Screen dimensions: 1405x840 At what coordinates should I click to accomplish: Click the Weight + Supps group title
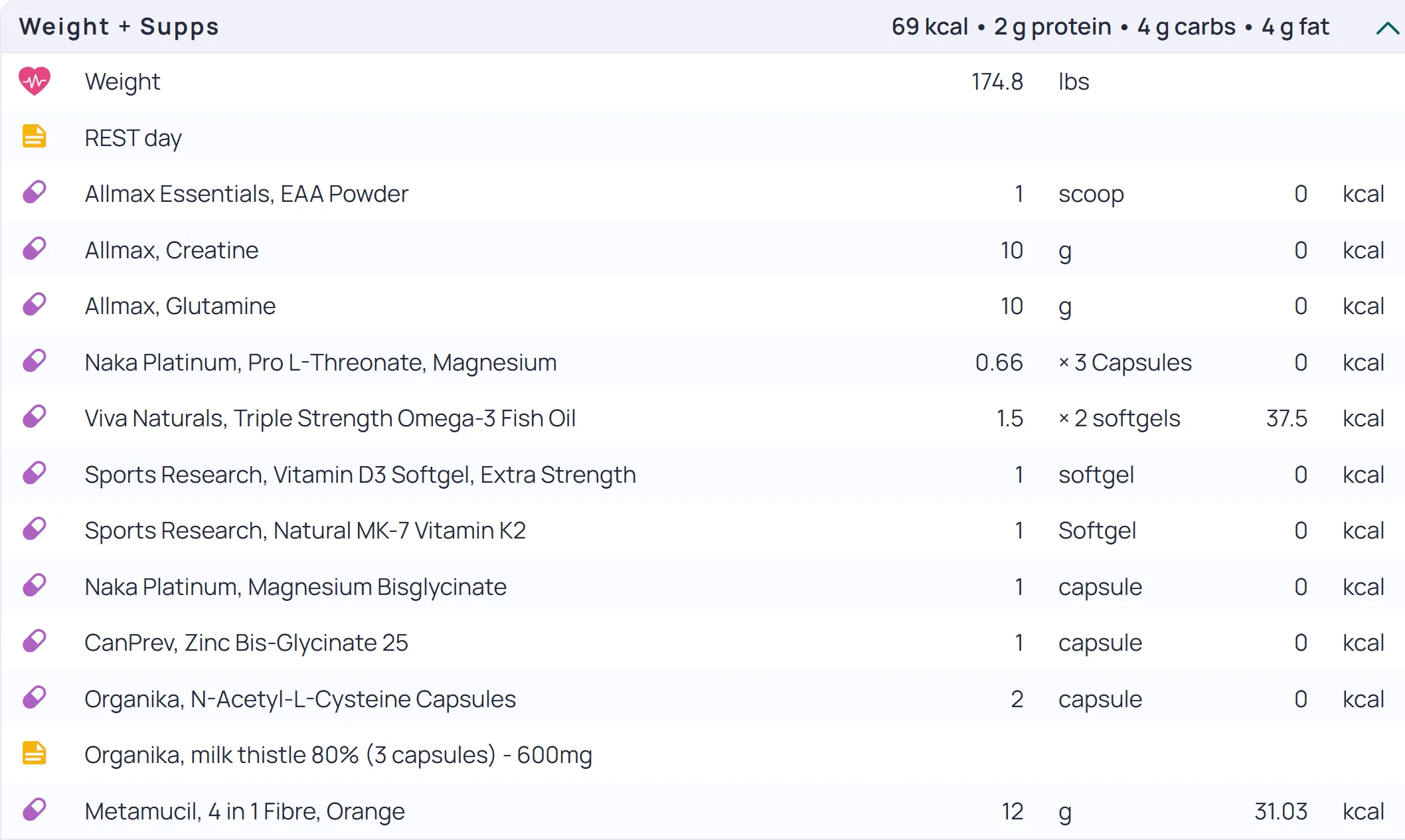119,27
